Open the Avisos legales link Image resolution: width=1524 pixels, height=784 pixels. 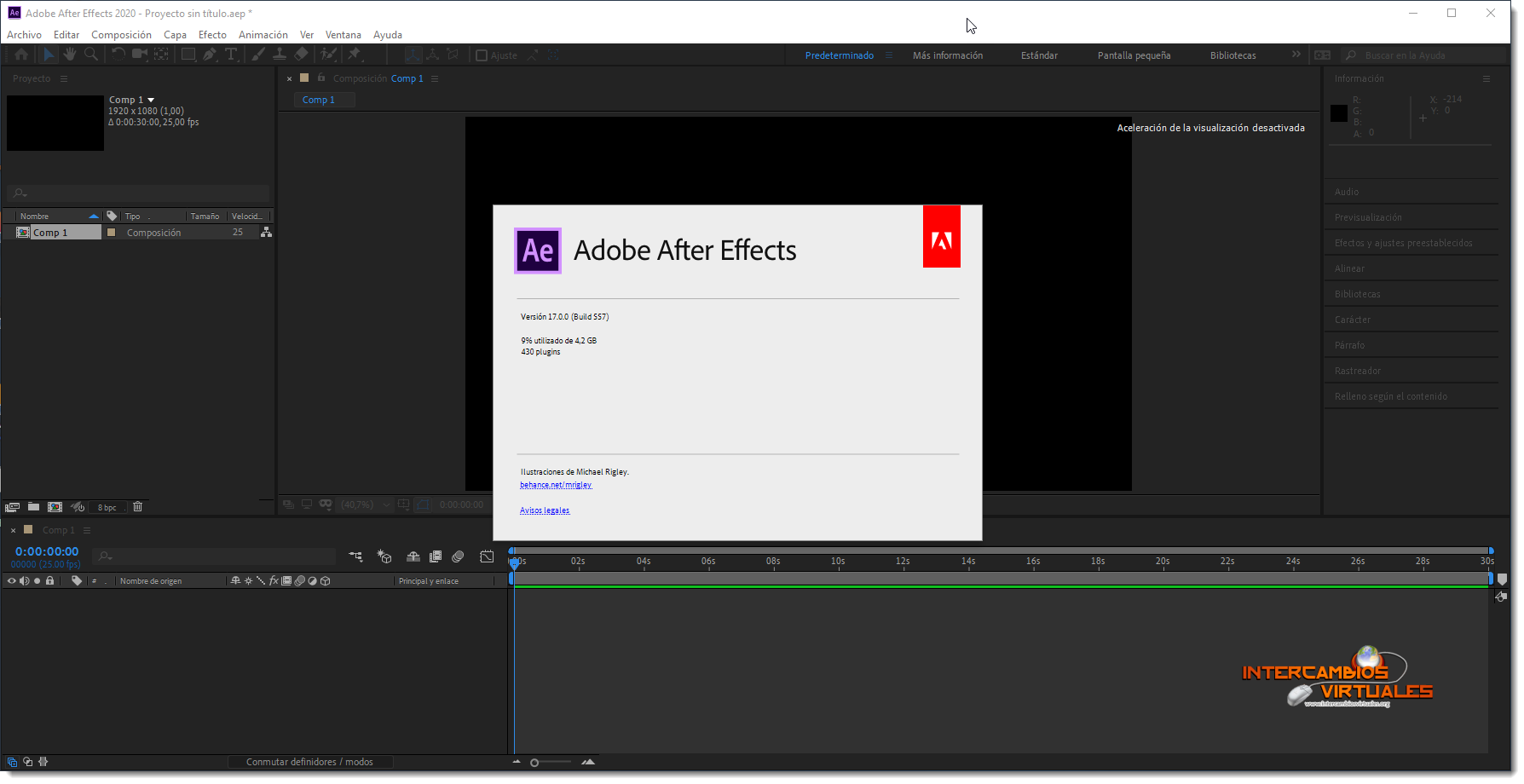tap(545, 510)
